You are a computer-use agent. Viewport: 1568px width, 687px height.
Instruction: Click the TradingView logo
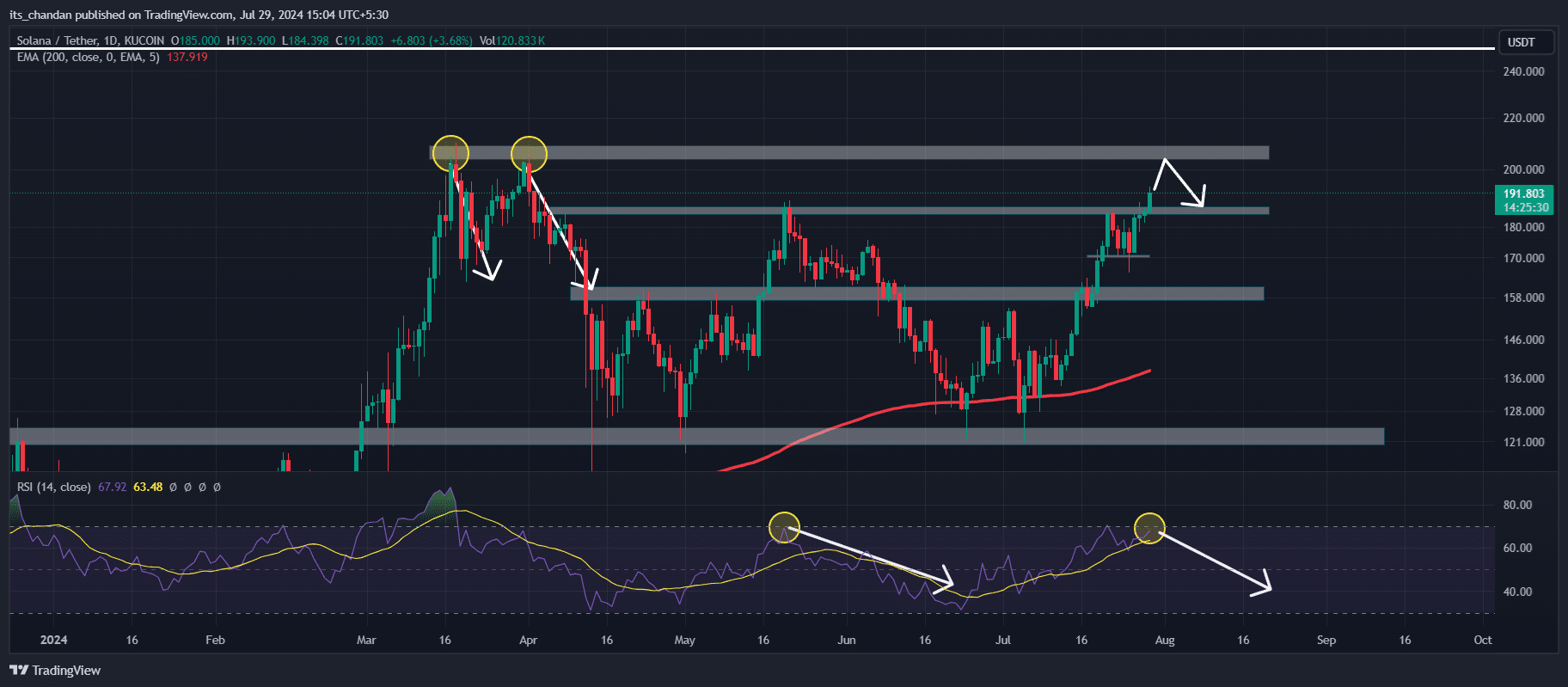point(55,671)
